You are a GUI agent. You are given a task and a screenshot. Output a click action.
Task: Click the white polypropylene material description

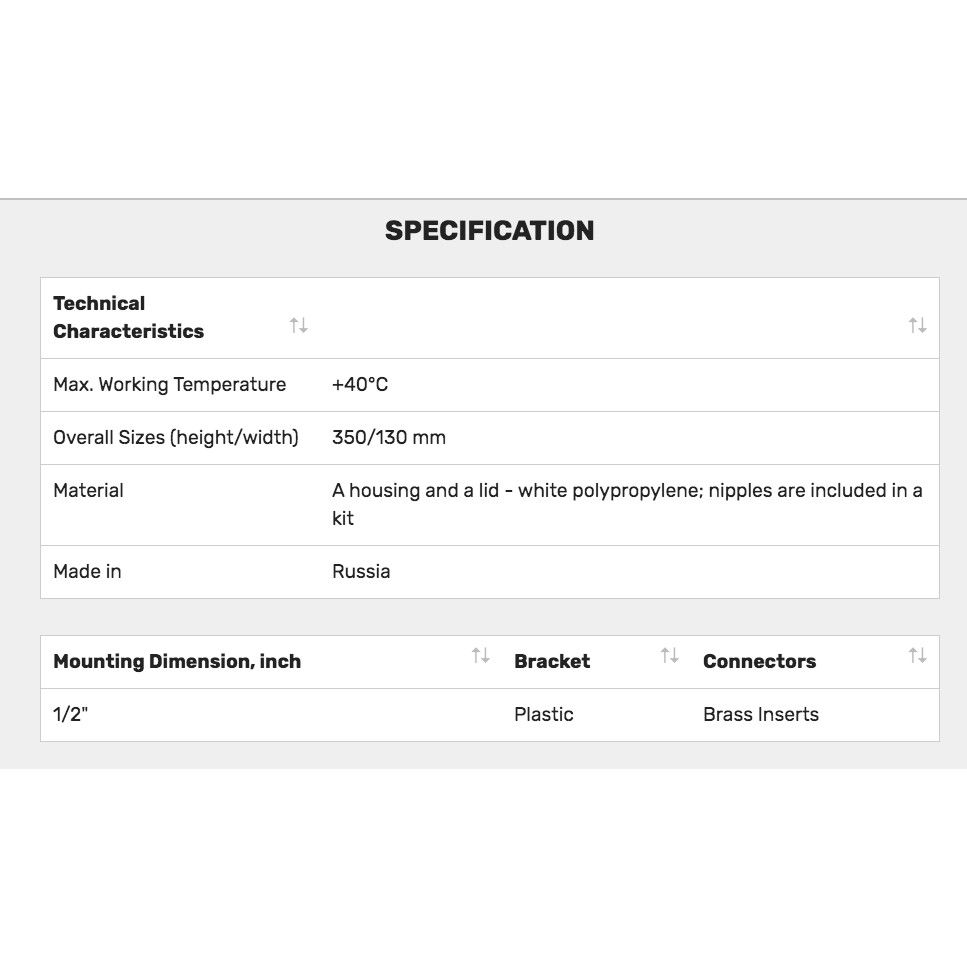(627, 504)
